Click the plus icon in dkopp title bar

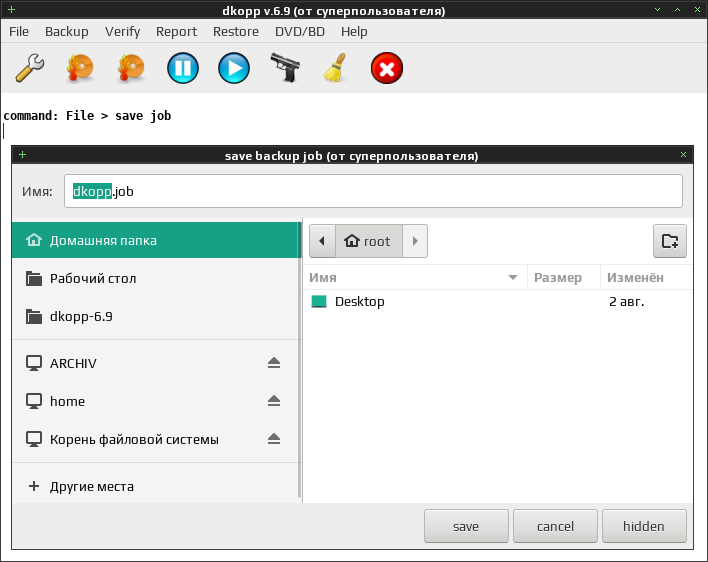11,9
